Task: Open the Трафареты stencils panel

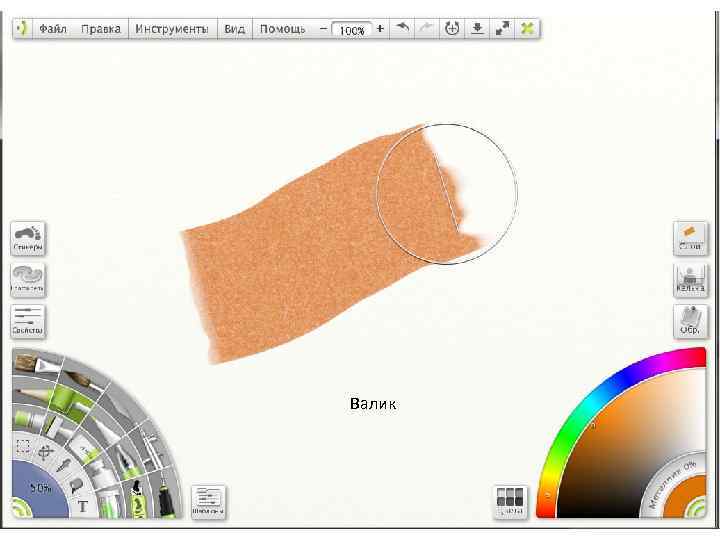Action: click(x=28, y=280)
